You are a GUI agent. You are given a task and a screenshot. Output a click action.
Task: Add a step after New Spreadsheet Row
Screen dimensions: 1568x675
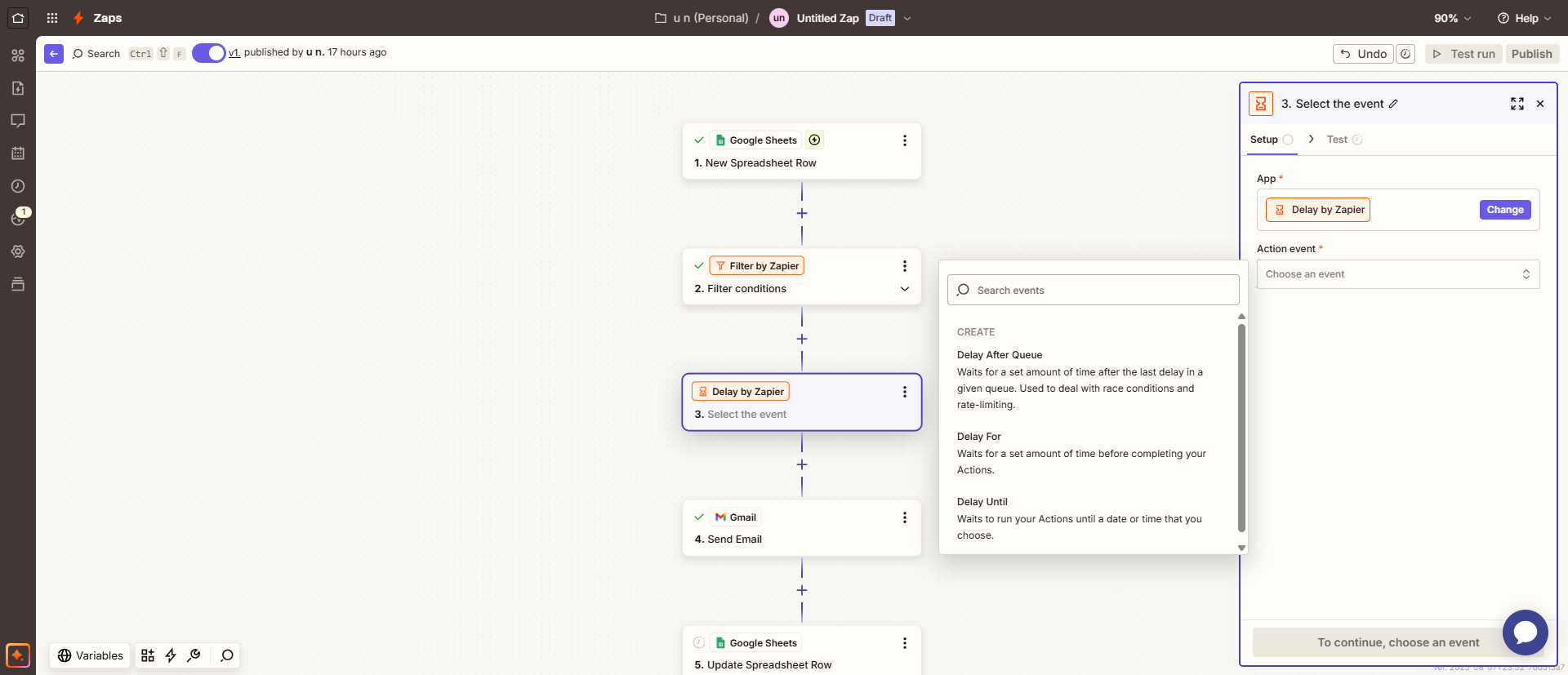(x=802, y=213)
